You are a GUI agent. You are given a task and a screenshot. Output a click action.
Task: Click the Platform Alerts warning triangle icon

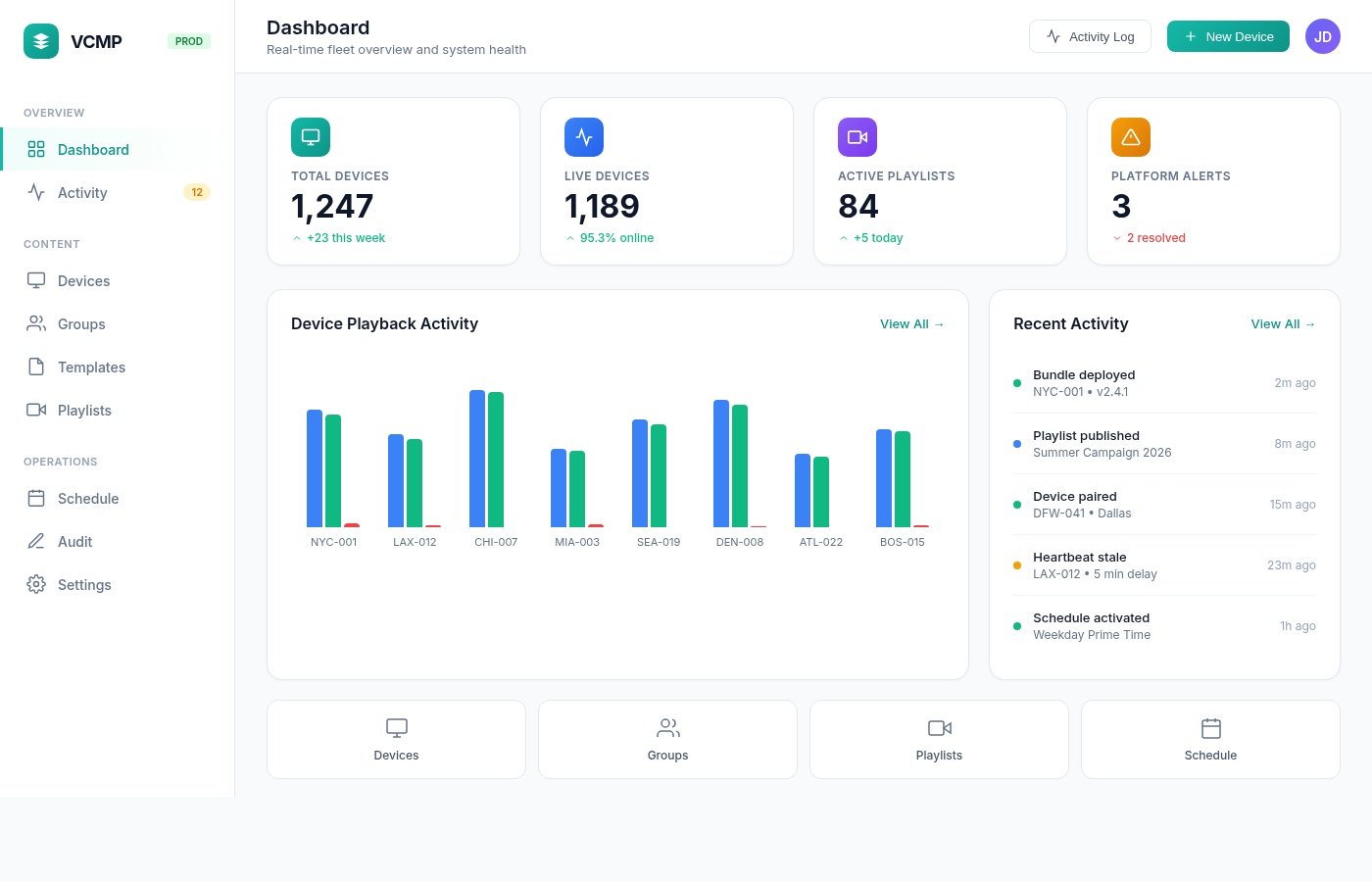tap(1131, 137)
